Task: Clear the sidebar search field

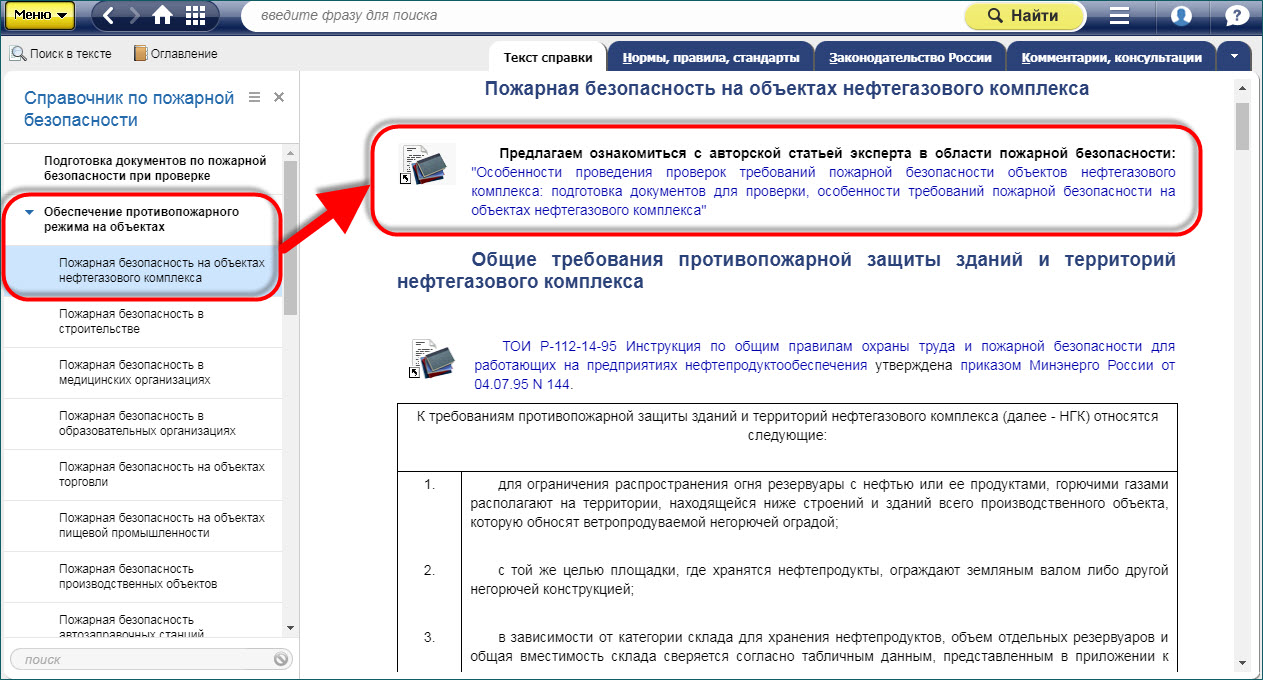Action: click(281, 659)
